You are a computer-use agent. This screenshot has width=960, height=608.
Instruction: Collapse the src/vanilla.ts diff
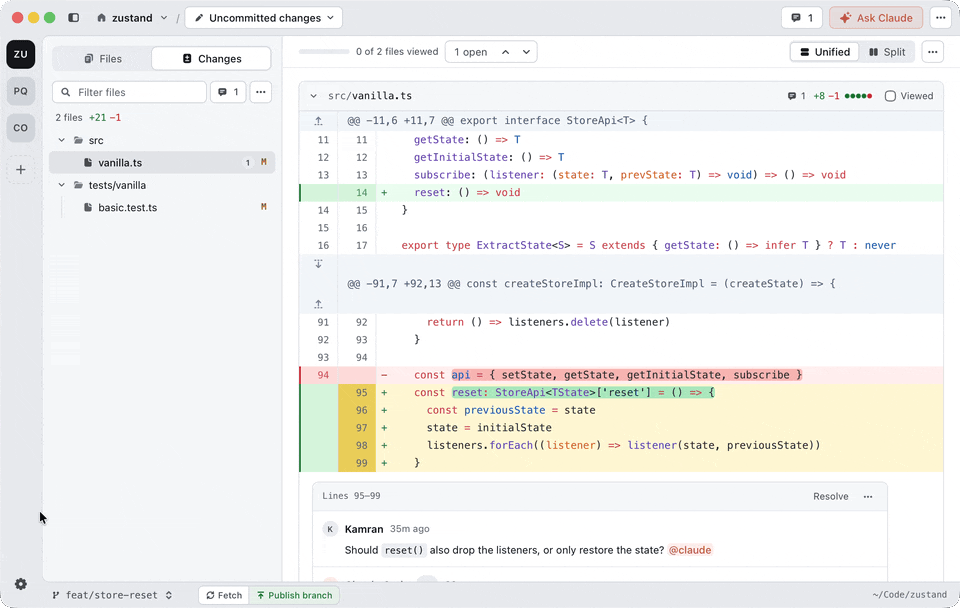(313, 96)
